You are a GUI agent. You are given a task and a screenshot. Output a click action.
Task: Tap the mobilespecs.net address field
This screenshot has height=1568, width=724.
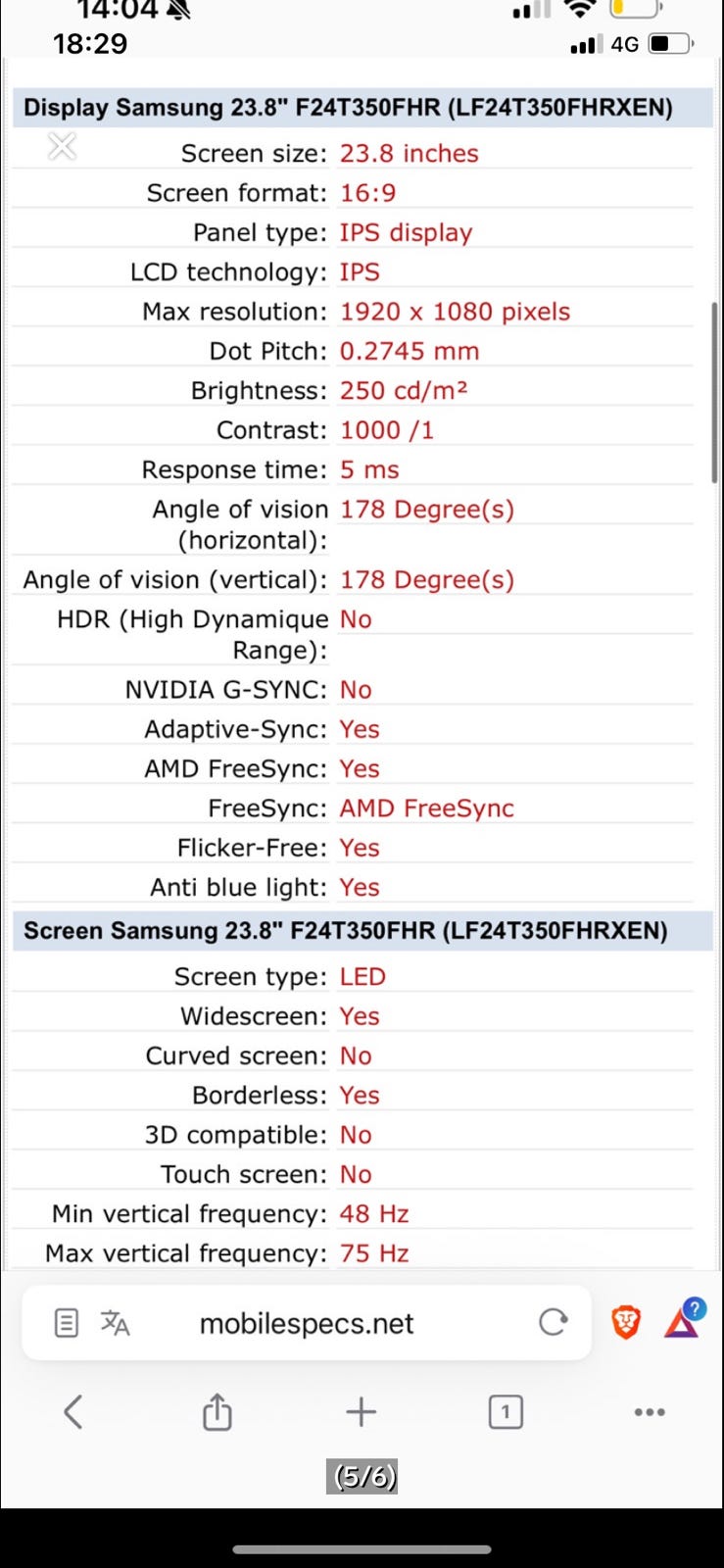pyautogui.click(x=307, y=1324)
